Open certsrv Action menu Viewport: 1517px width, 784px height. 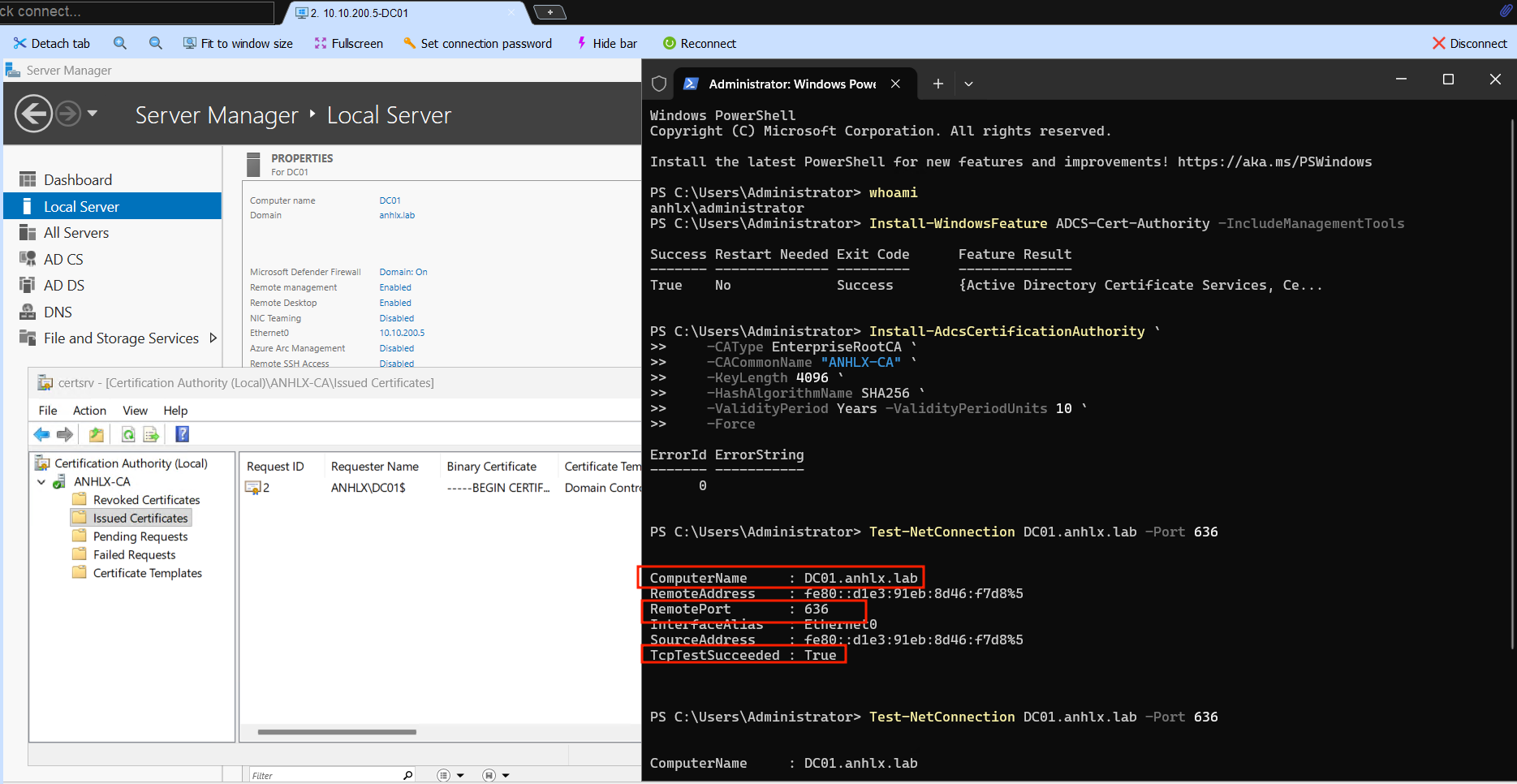click(x=89, y=411)
